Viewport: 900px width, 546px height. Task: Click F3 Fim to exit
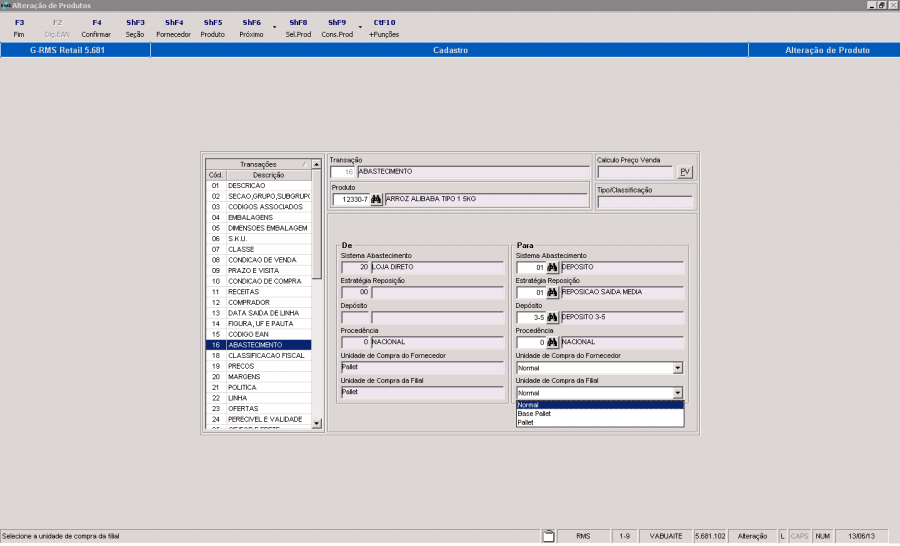19,27
